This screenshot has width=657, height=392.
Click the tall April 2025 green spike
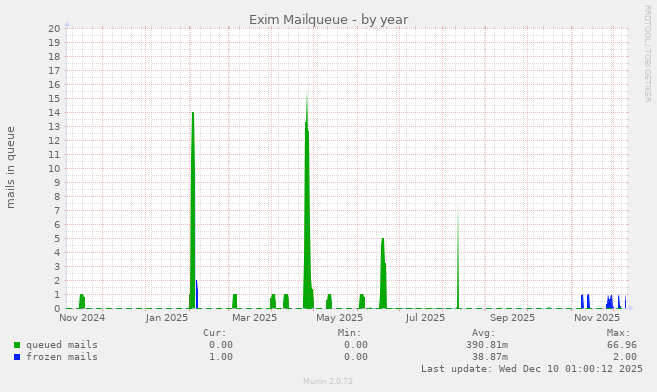tap(308, 201)
